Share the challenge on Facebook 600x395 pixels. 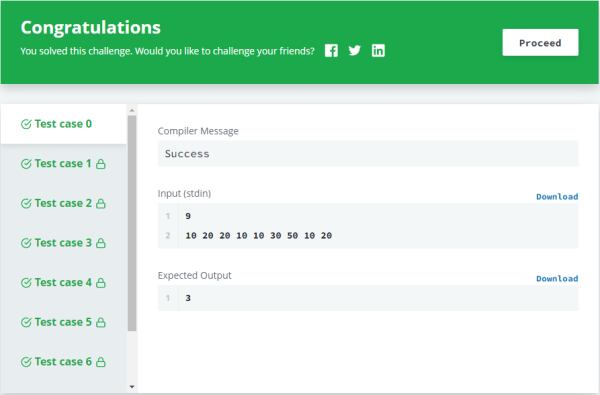tap(331, 51)
